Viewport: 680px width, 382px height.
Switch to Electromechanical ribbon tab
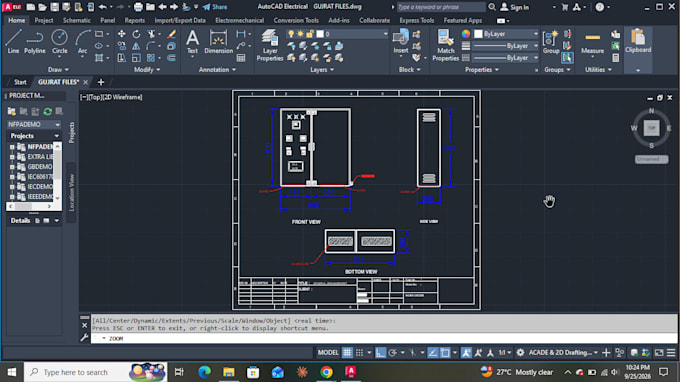pos(239,20)
